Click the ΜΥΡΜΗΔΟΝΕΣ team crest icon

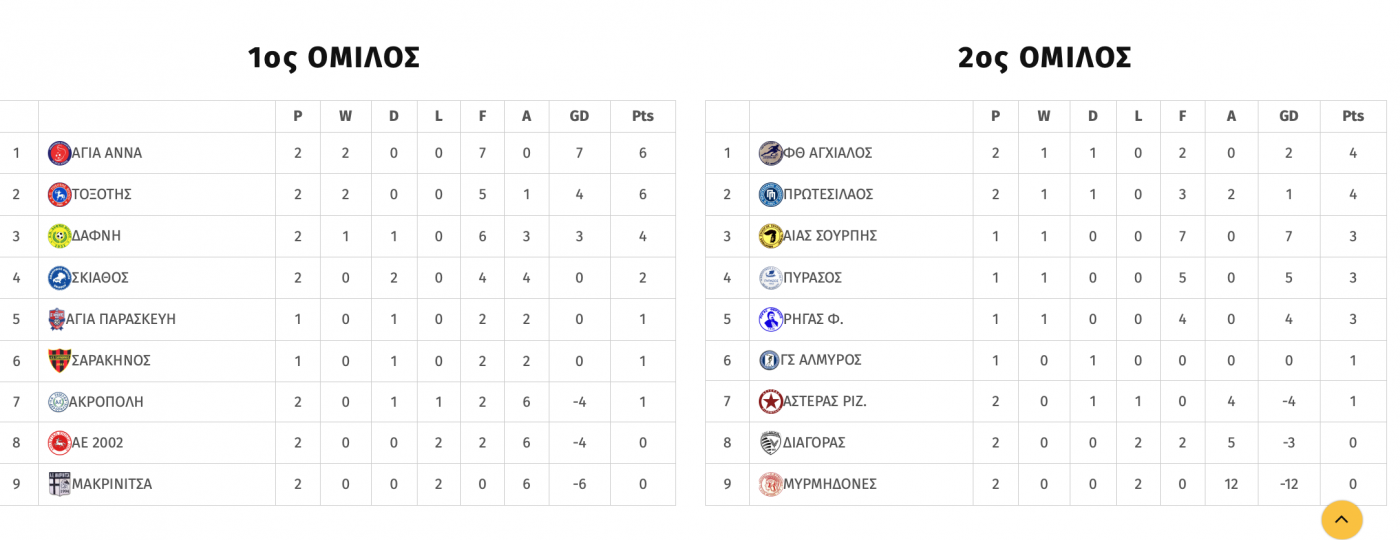point(770,484)
